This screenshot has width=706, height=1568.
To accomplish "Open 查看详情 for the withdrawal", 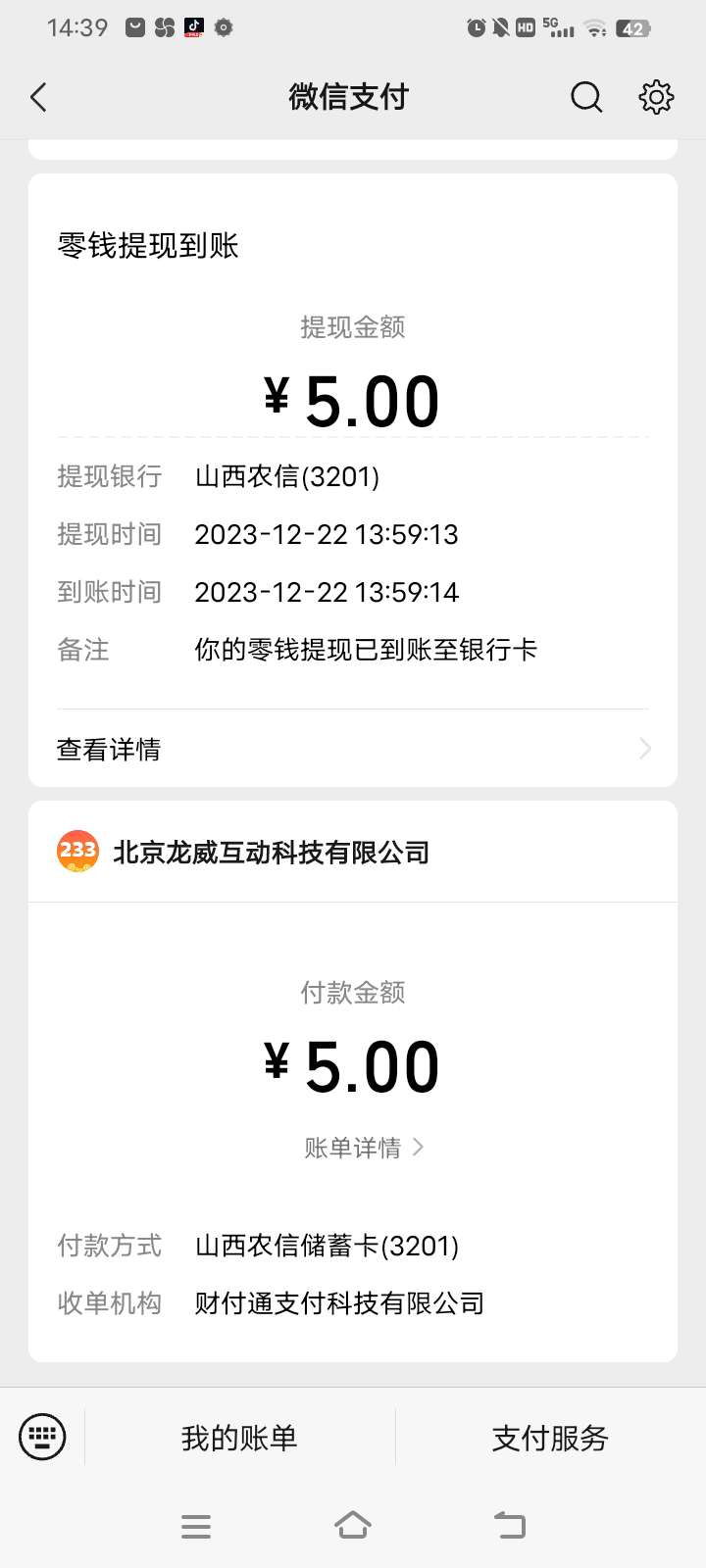I will click(x=109, y=749).
